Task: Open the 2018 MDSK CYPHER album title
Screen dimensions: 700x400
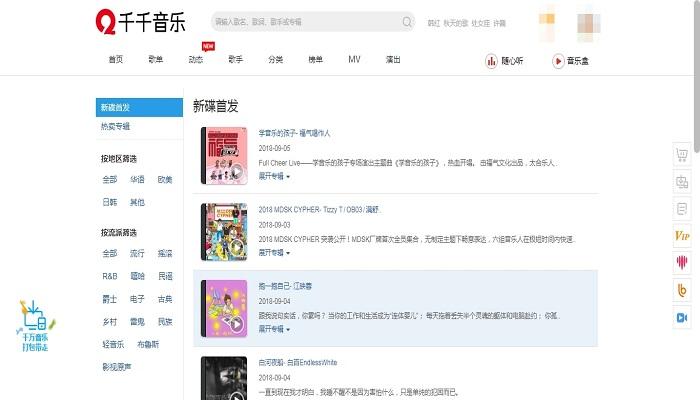Action: coord(320,209)
